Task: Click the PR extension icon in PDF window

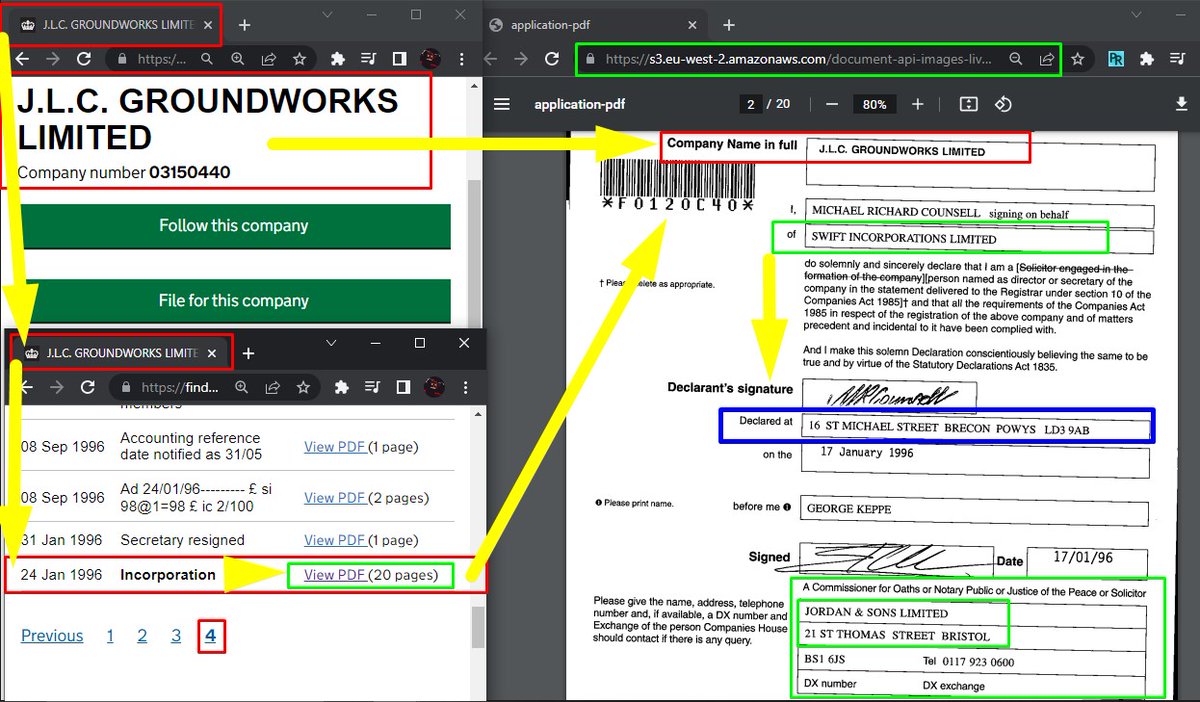Action: click(1116, 59)
